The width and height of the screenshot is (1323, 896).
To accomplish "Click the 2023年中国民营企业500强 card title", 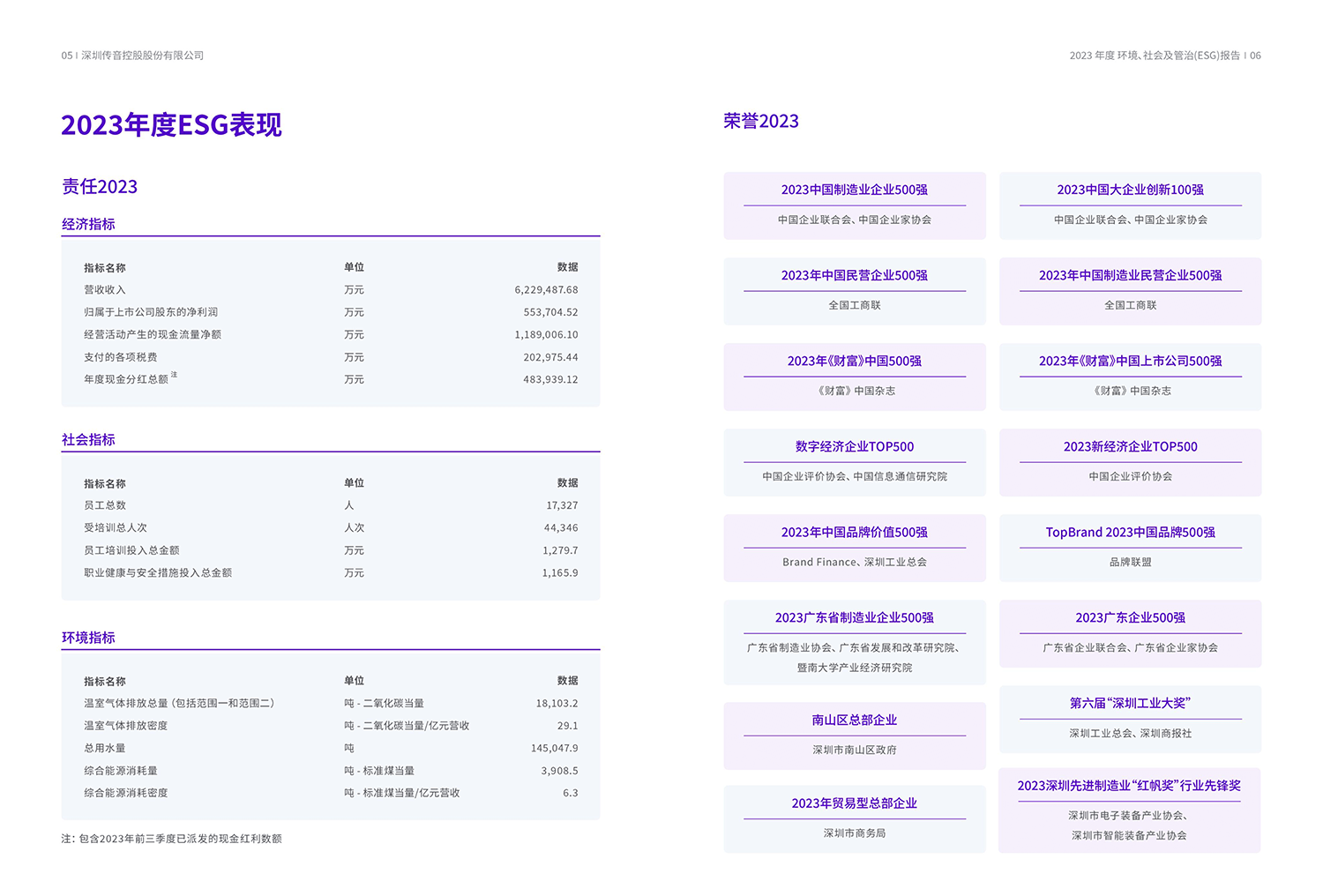I will 854,275.
